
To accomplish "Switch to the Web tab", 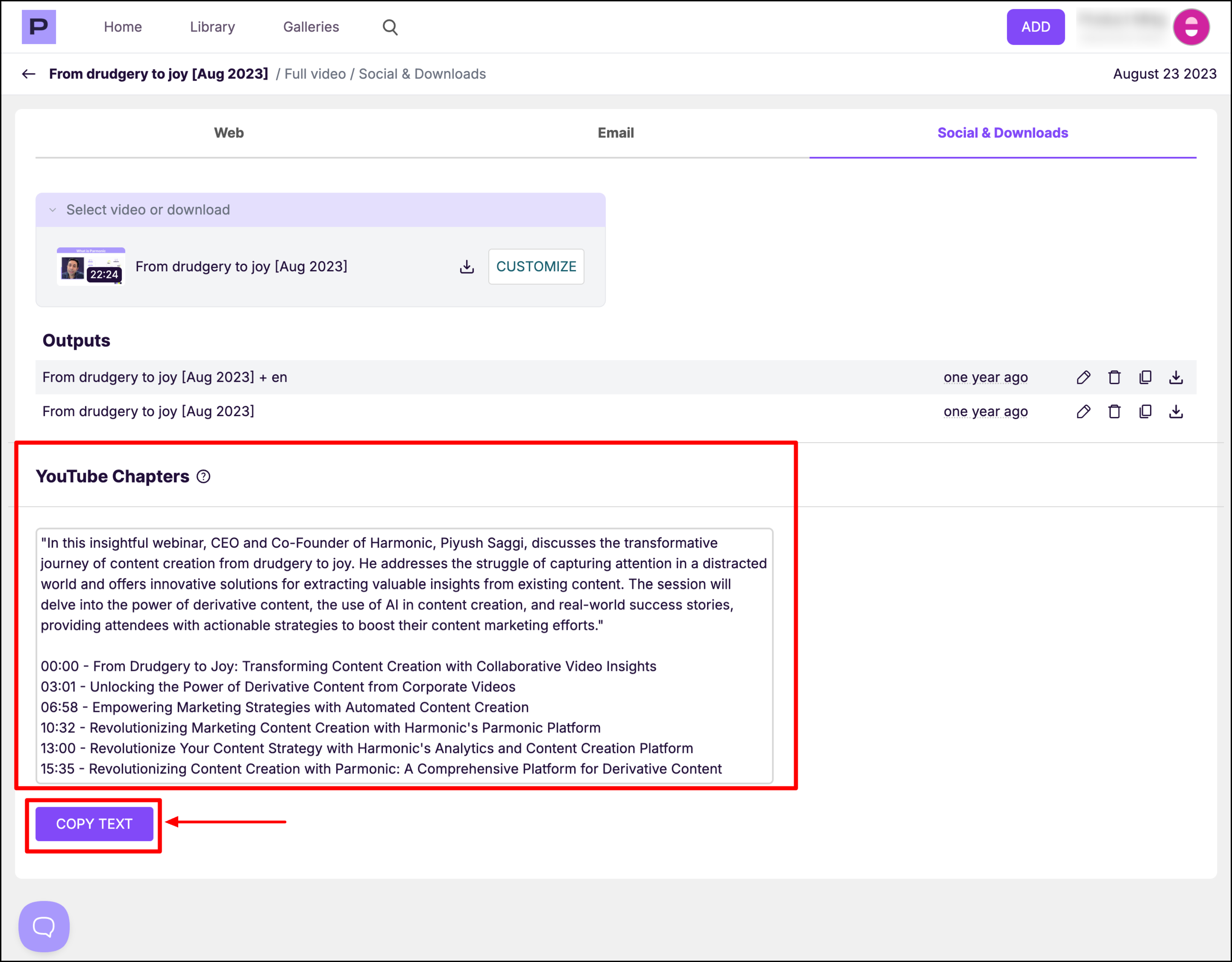I will (229, 132).
